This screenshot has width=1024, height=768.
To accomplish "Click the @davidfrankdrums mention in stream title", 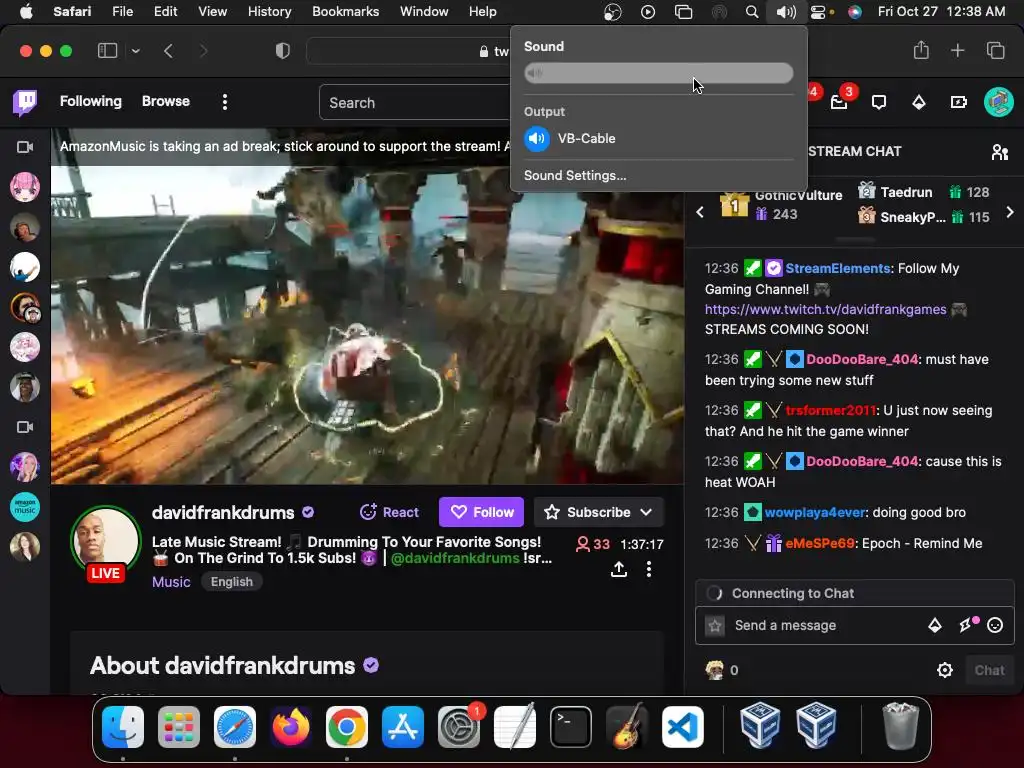I will point(455,558).
